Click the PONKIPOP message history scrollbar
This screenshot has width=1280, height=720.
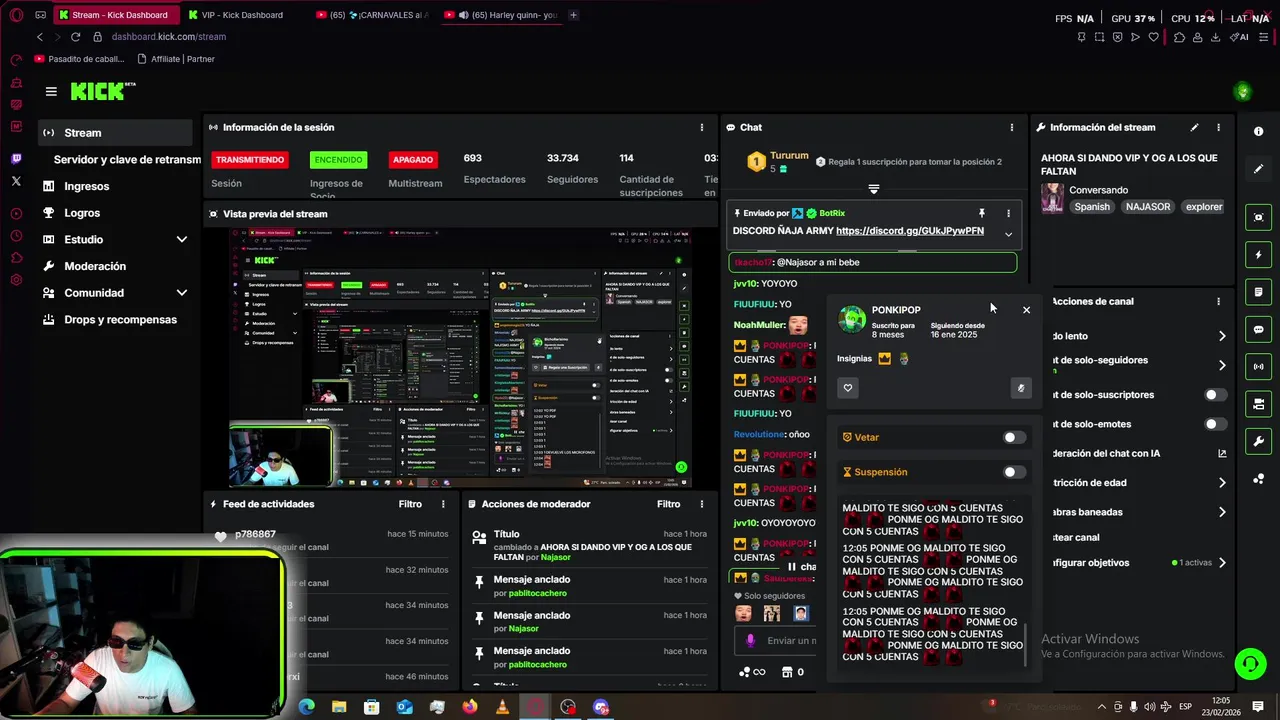coord(1026,645)
